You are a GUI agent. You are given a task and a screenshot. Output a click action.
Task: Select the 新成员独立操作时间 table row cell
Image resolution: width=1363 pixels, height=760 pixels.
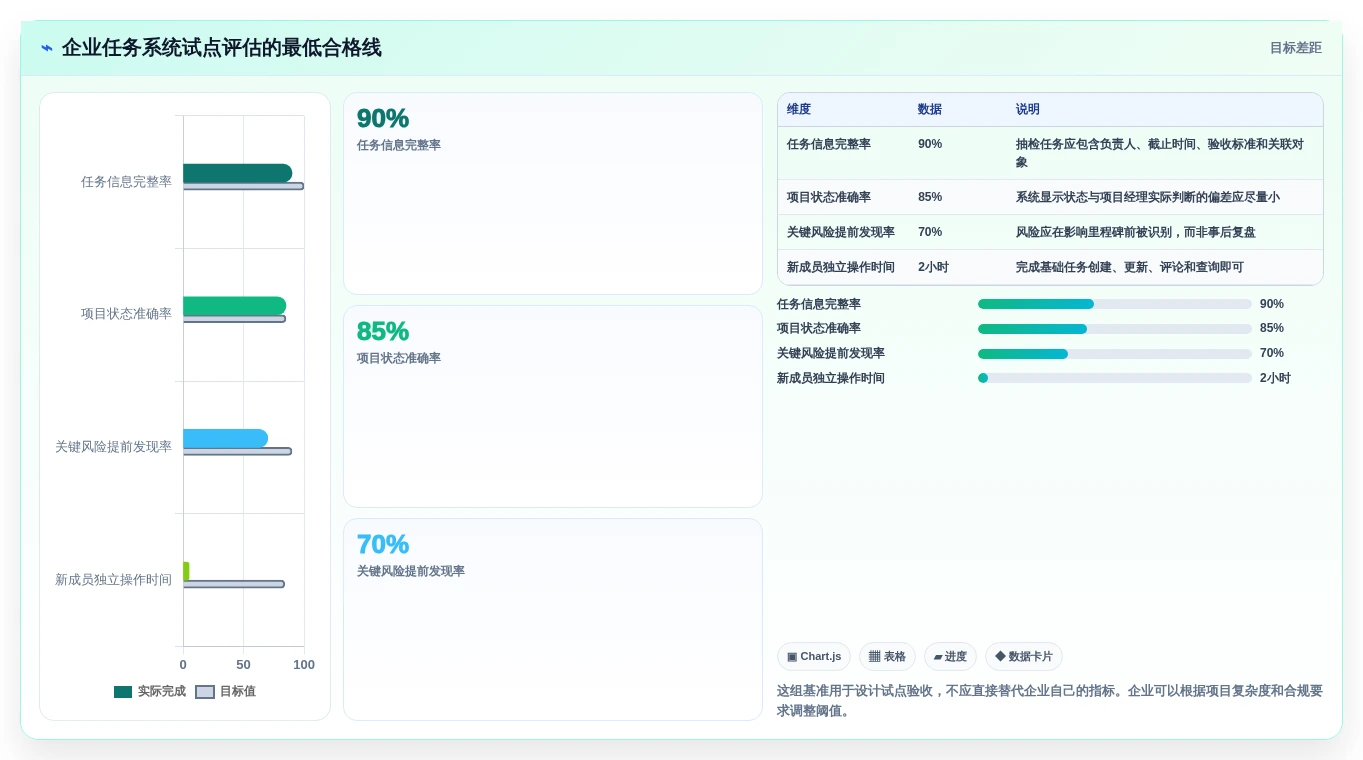tap(841, 267)
